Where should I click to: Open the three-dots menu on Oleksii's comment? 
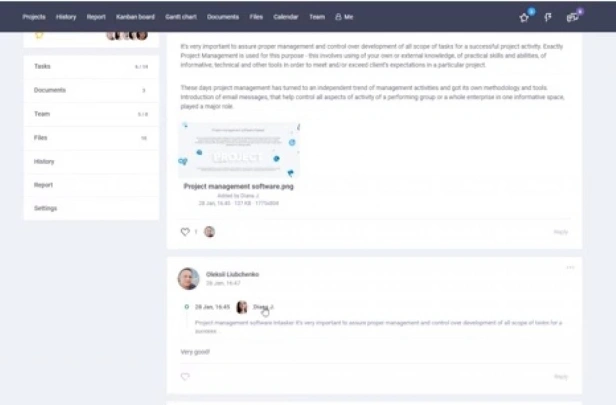570,268
